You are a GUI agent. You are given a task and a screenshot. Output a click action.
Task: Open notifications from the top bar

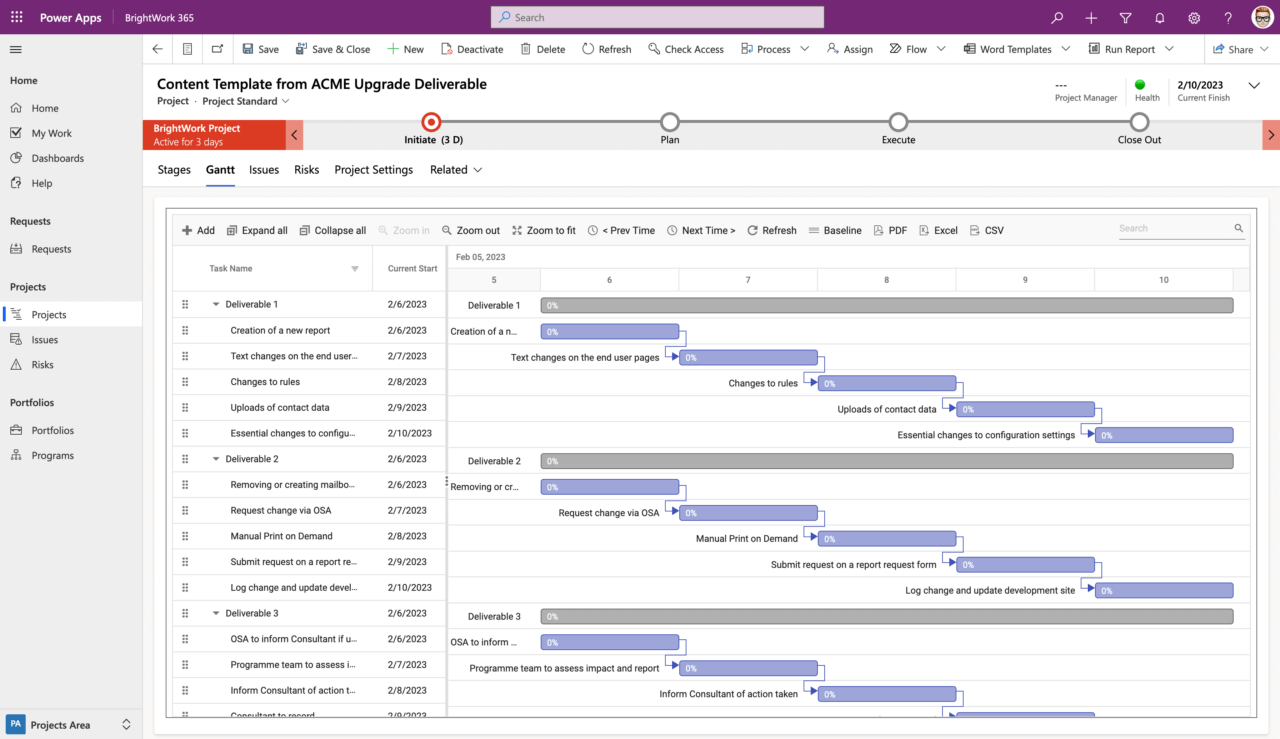(1159, 17)
